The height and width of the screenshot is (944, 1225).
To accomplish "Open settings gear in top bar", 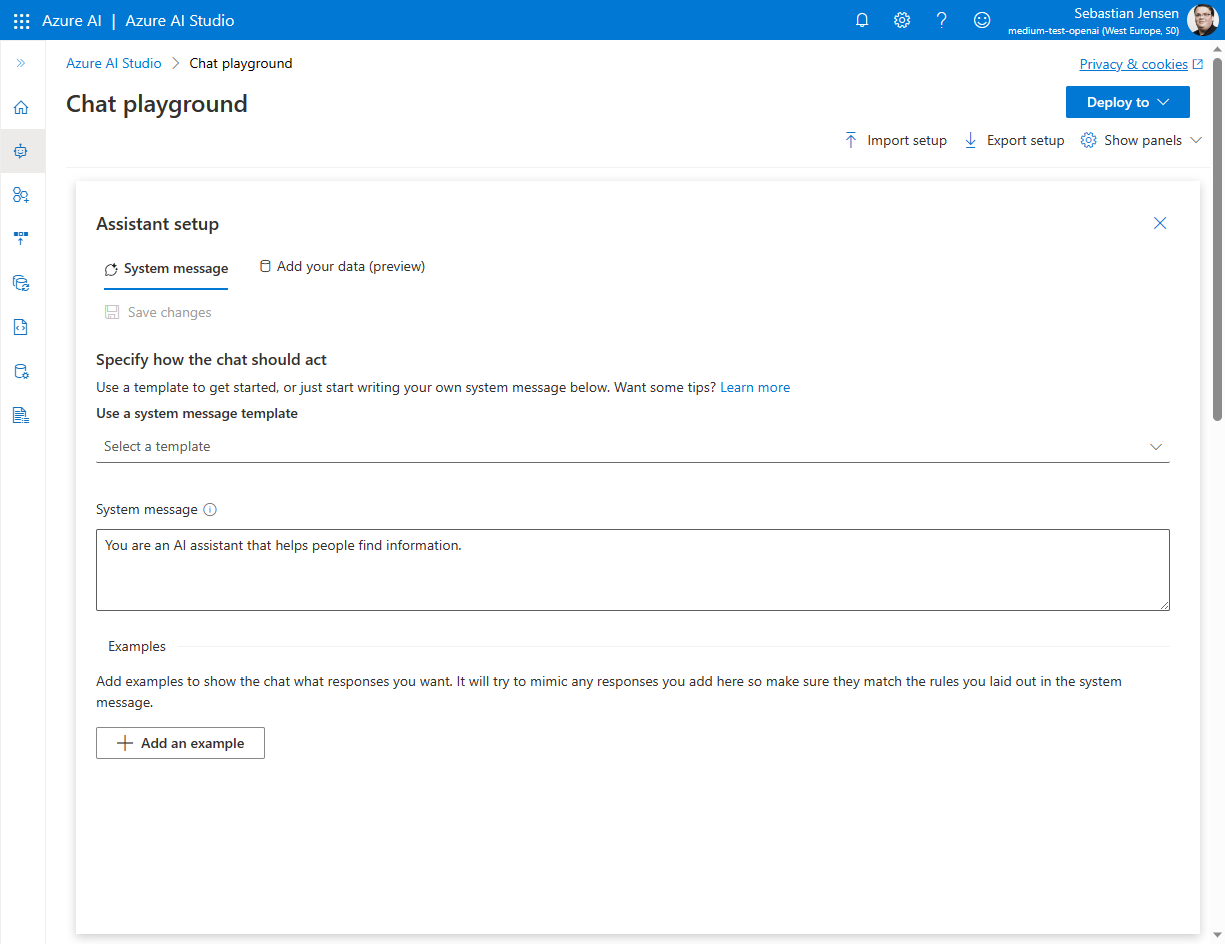I will coord(902,20).
